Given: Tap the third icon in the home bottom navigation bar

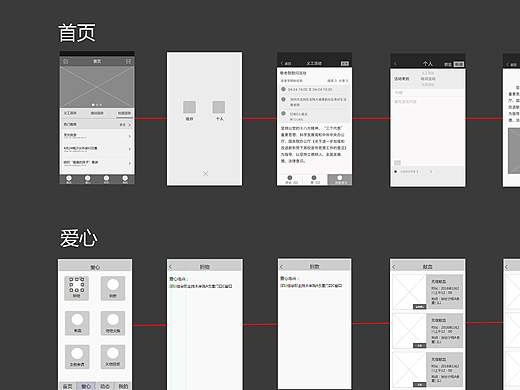Looking at the screenshot, I should point(106,179).
